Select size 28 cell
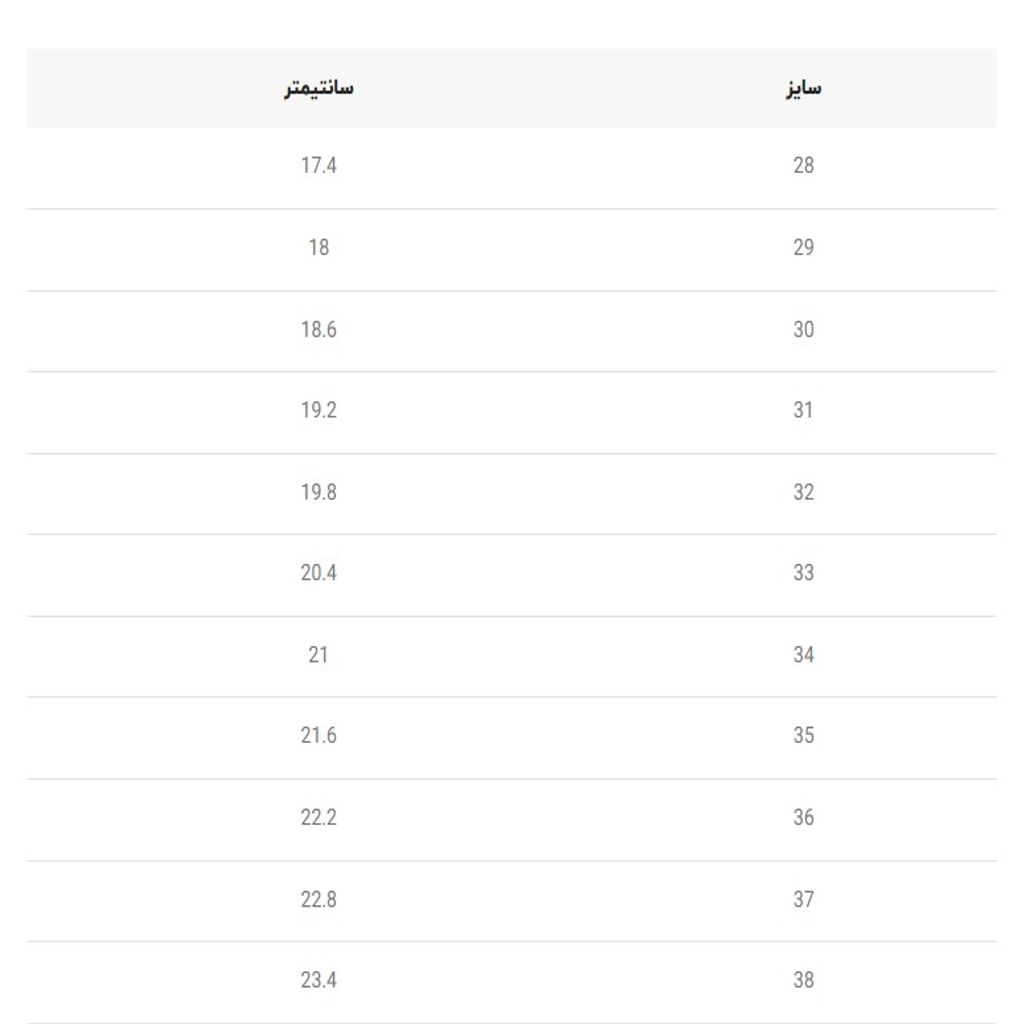The height and width of the screenshot is (1024, 1024). [x=803, y=165]
